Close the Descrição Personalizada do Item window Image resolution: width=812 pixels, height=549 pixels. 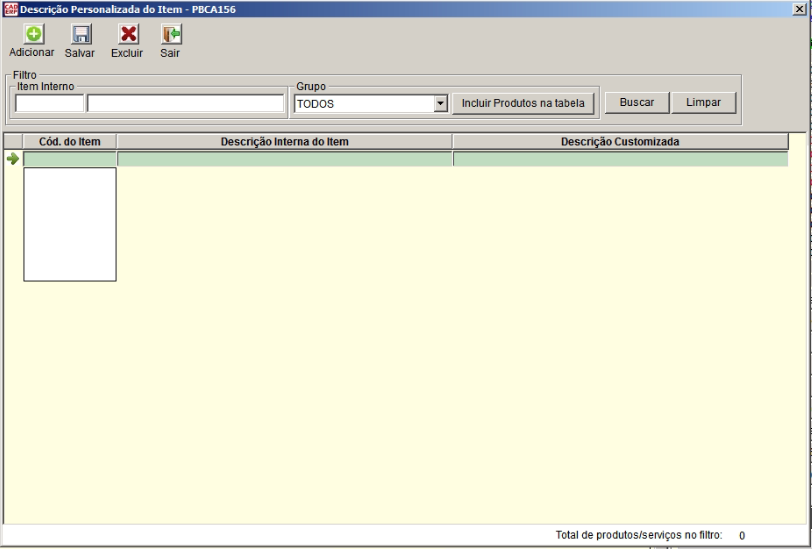(x=799, y=9)
